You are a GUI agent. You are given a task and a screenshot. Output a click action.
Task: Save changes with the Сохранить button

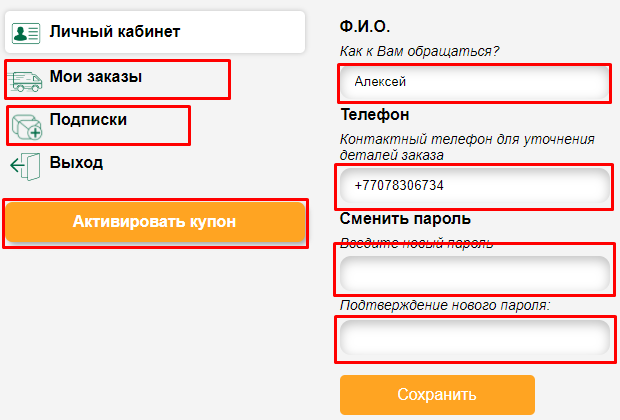click(437, 394)
